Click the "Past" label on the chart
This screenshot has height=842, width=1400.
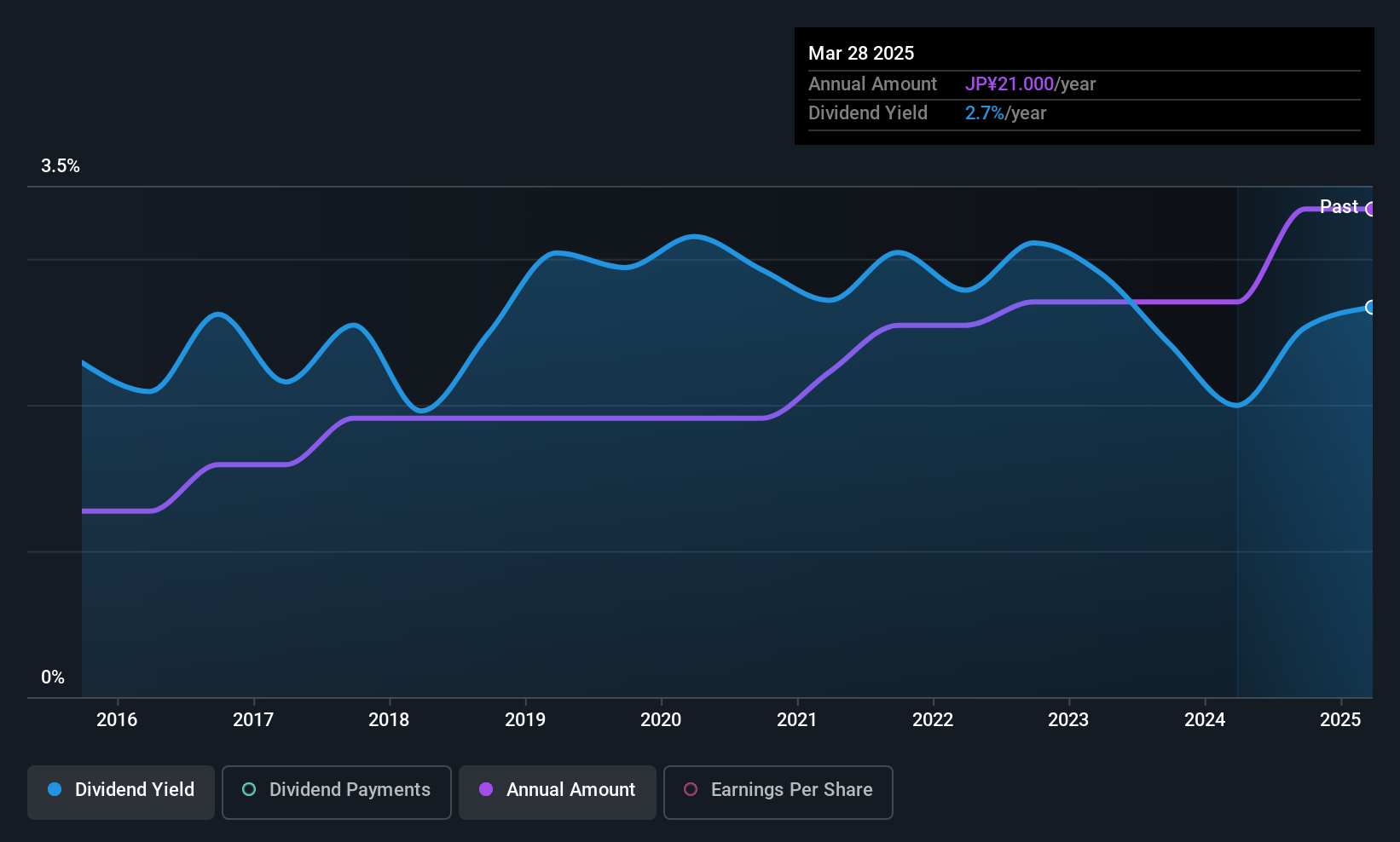point(1339,206)
